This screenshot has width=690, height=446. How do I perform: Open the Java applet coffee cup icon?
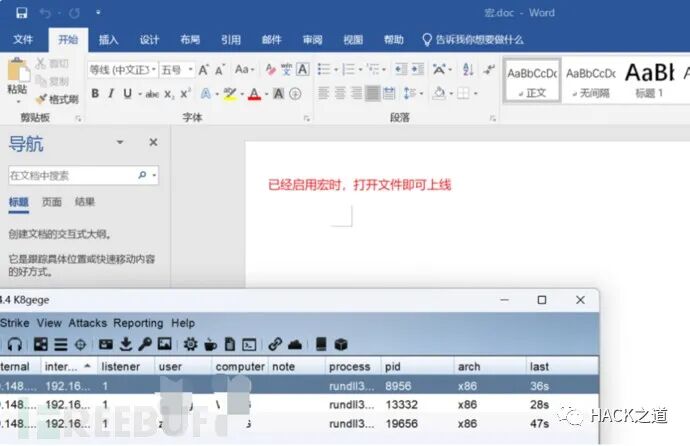(210, 344)
